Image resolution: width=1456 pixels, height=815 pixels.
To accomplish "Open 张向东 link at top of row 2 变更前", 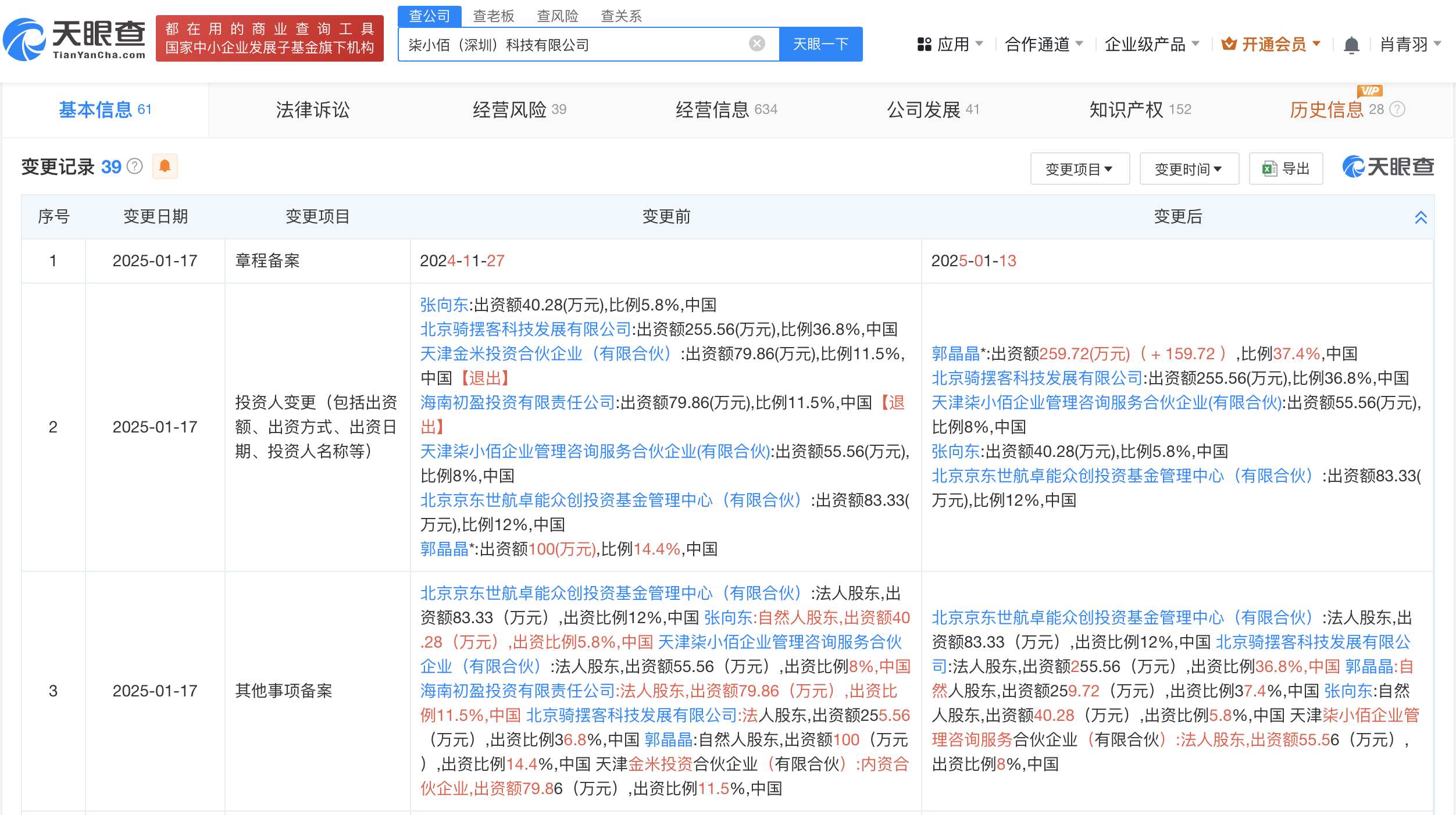I will point(444,305).
